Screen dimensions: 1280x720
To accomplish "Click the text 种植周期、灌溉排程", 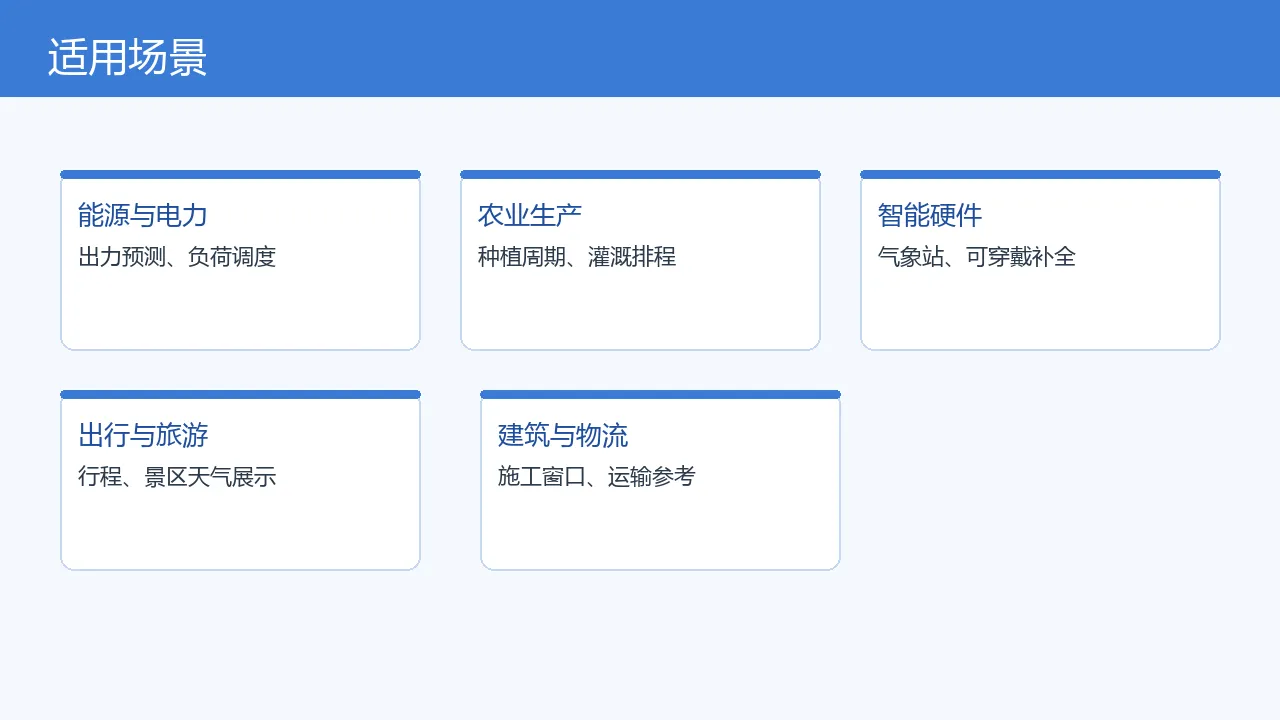I will pyautogui.click(x=577, y=257).
